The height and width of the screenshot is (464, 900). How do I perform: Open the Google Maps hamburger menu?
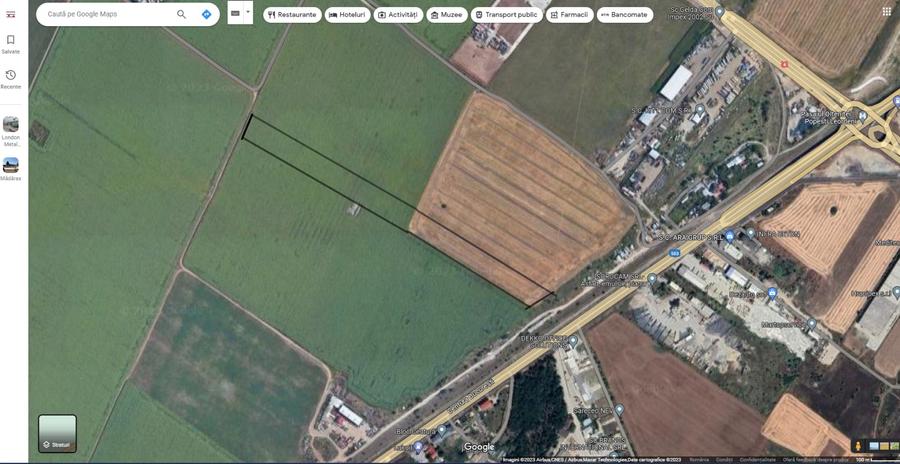[10, 14]
